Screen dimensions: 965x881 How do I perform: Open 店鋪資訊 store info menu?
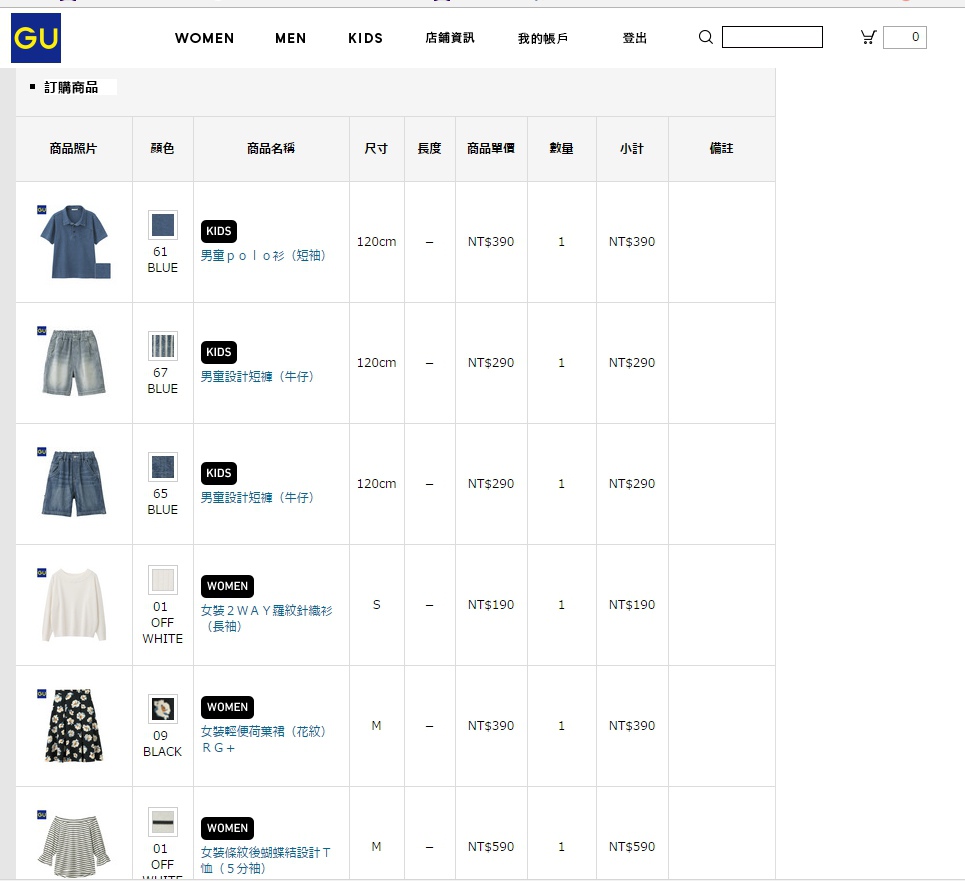point(450,38)
